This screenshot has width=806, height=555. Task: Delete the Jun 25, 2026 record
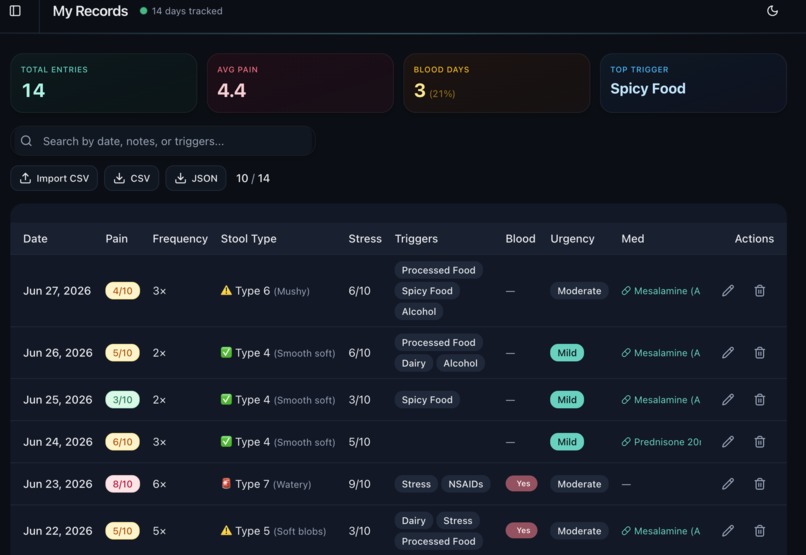pyautogui.click(x=760, y=400)
